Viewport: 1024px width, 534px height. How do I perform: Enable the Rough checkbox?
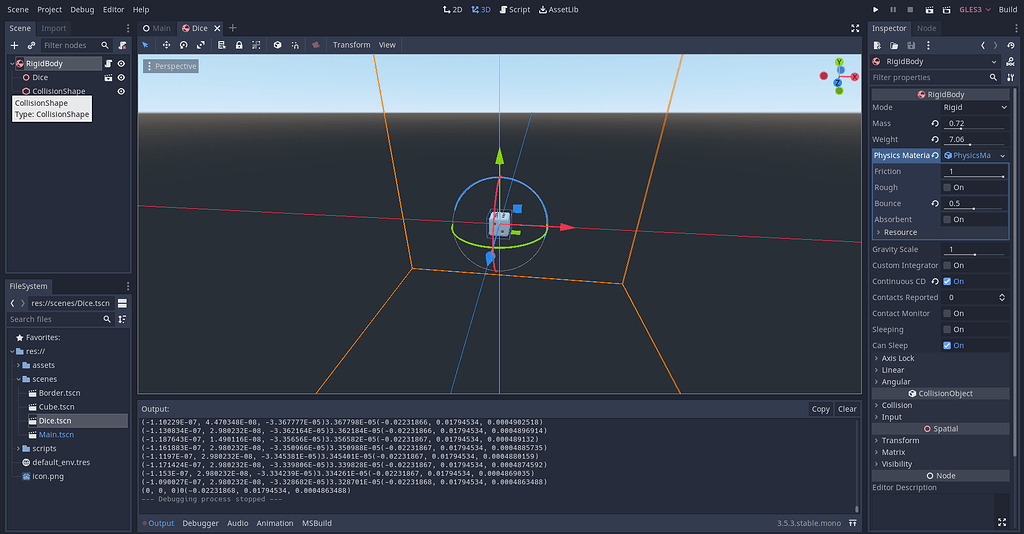(947, 187)
